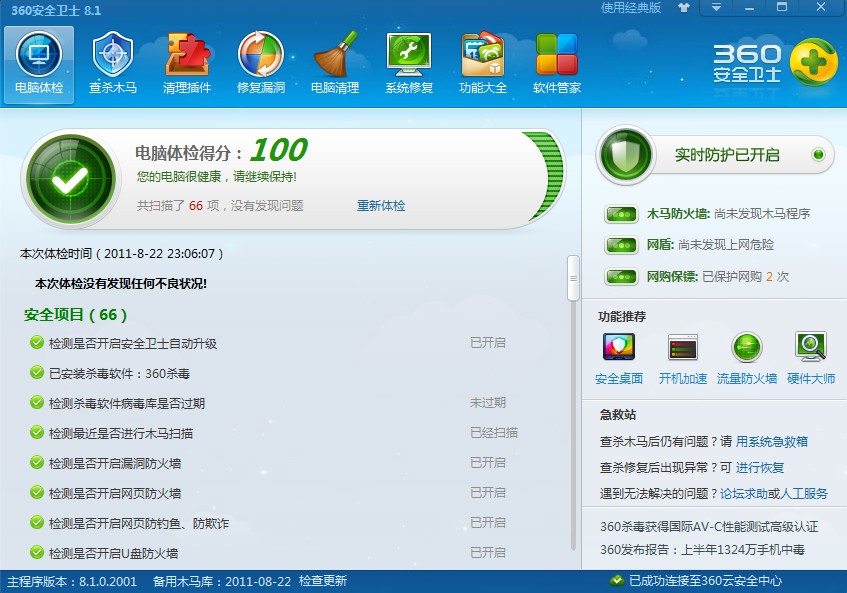Open the 系统修复 system repair monitor icon
The width and height of the screenshot is (847, 593).
pyautogui.click(x=409, y=54)
